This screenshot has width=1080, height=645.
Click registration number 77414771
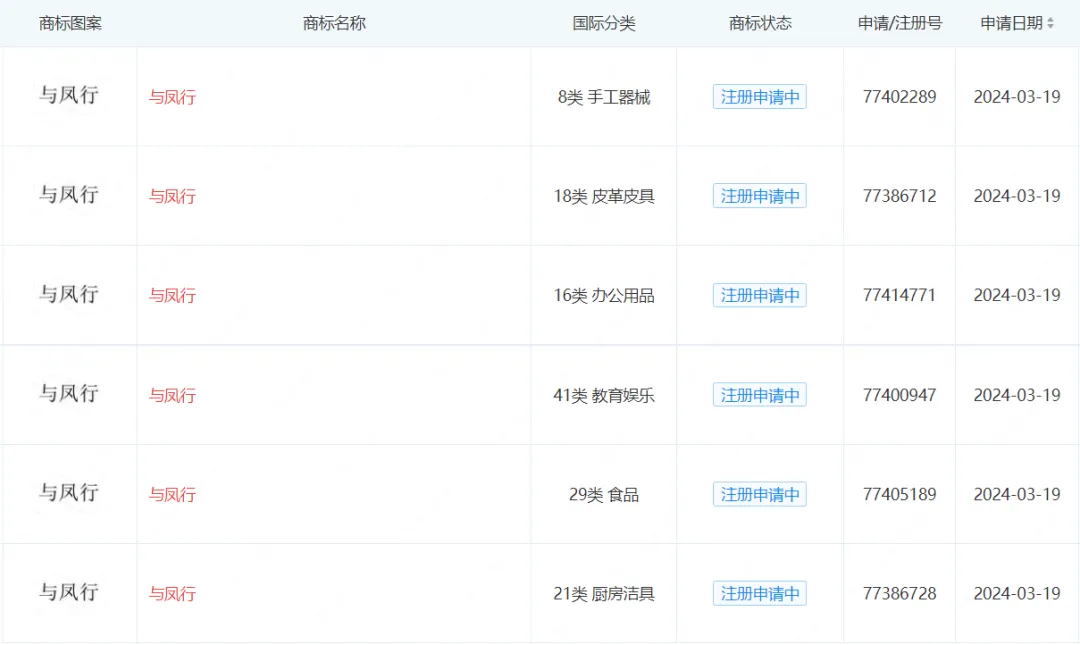point(900,296)
